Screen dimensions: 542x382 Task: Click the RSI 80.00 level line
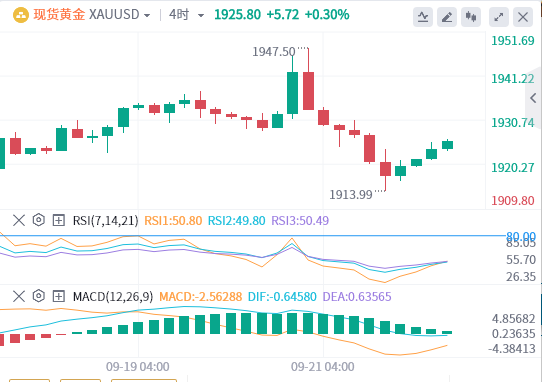pyautogui.click(x=253, y=236)
